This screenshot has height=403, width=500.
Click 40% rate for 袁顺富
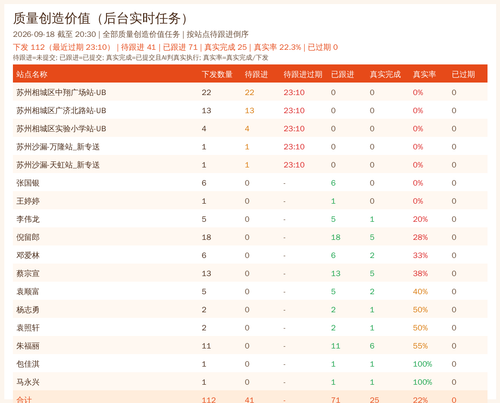point(420,291)
